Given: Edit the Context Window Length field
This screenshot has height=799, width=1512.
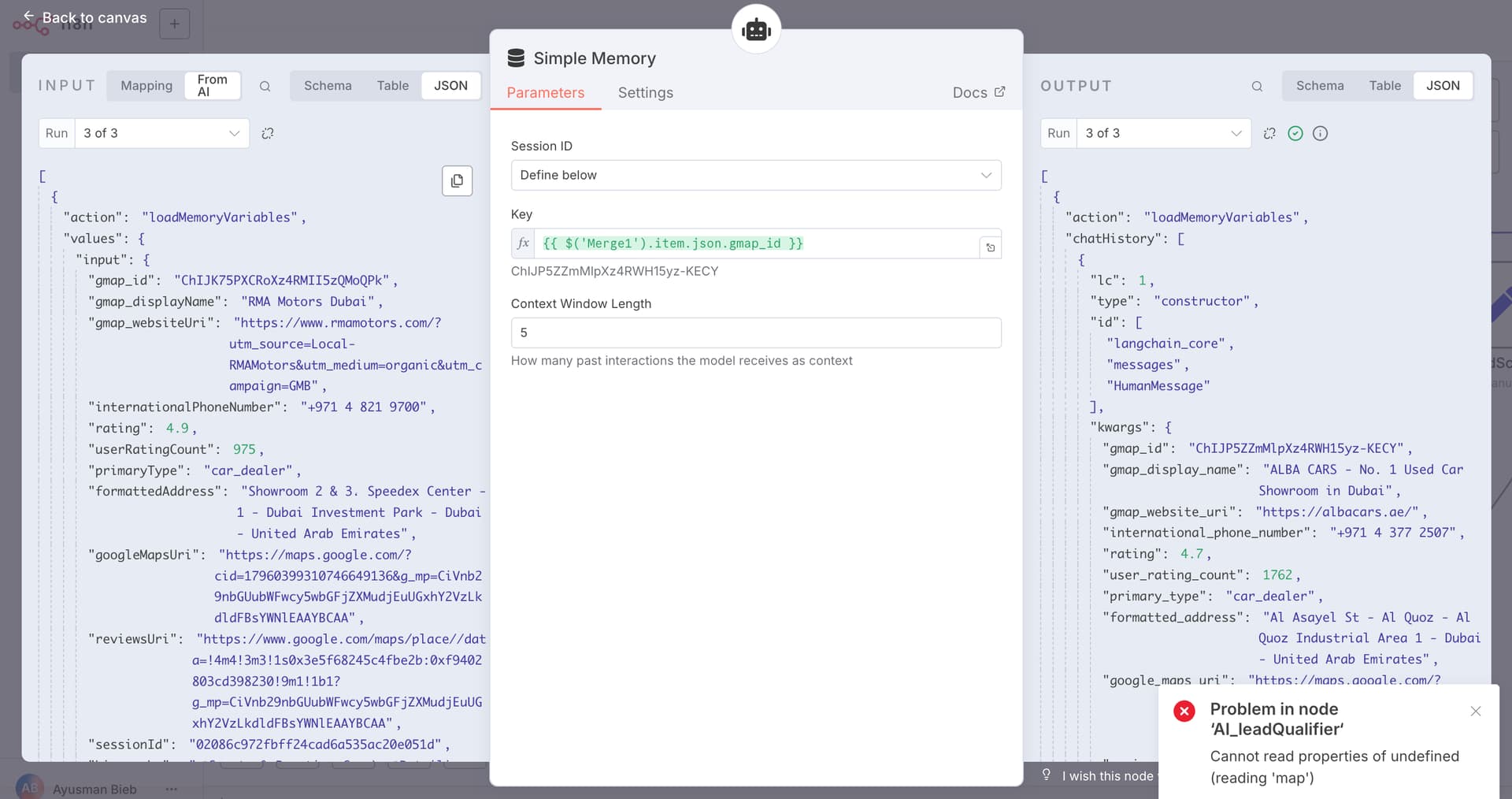Looking at the screenshot, I should tap(755, 333).
